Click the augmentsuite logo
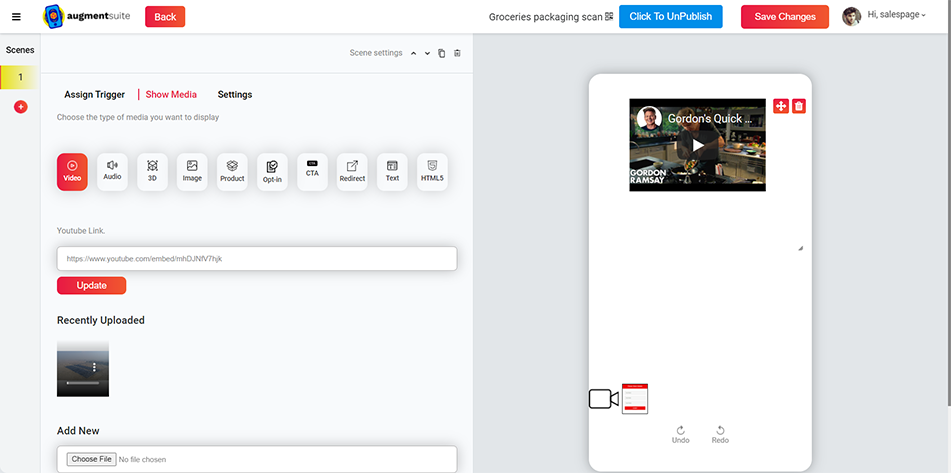 [86, 16]
